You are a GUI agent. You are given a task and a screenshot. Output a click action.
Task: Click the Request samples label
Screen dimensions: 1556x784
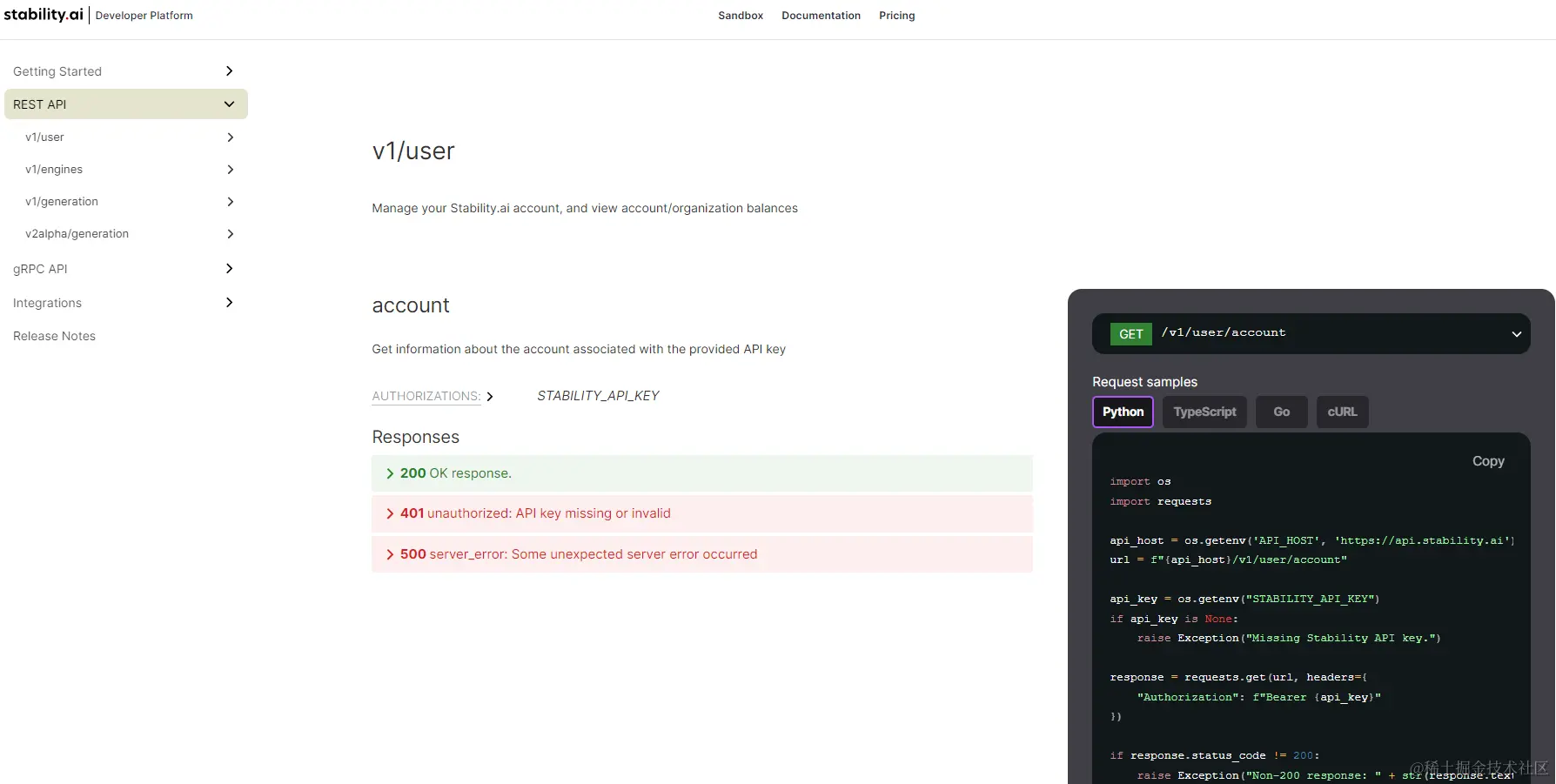(1144, 382)
